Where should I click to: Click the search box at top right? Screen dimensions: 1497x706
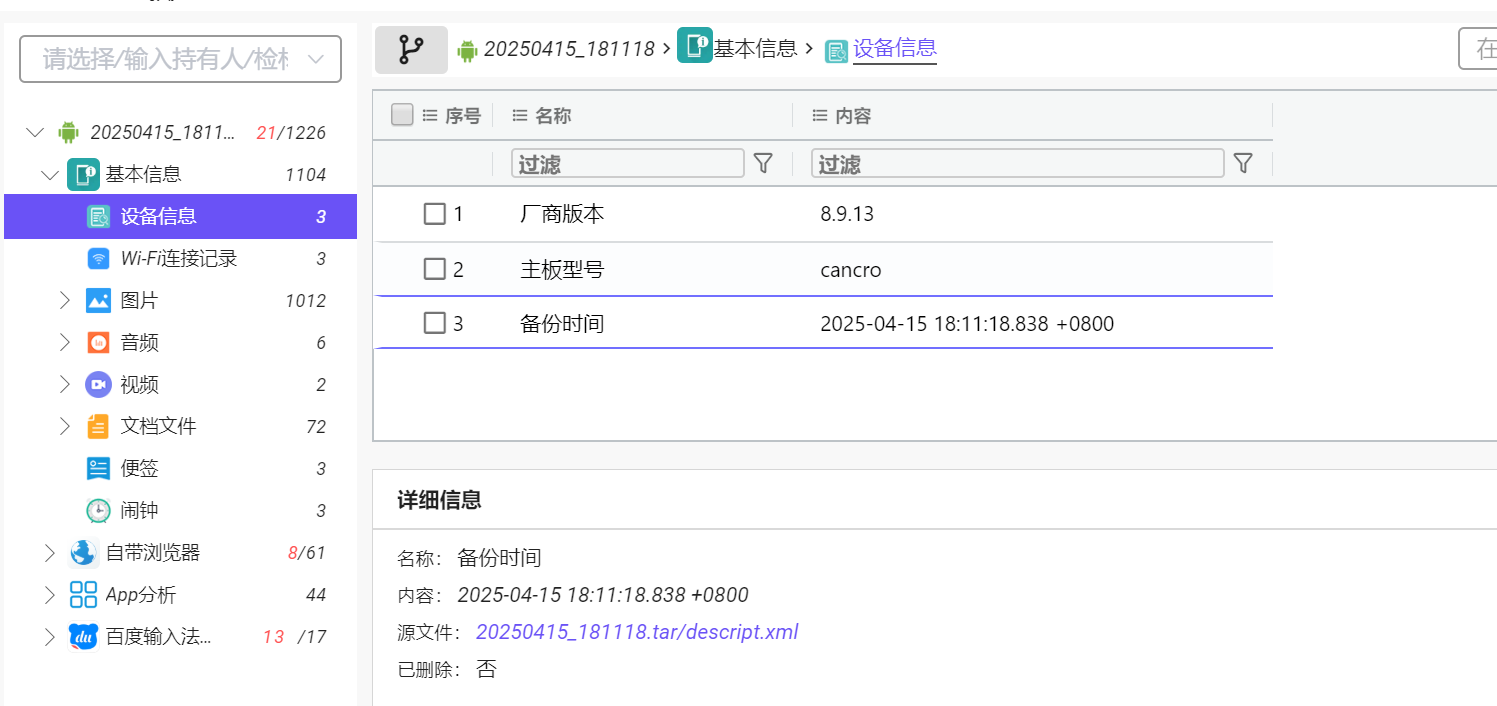coord(1478,49)
